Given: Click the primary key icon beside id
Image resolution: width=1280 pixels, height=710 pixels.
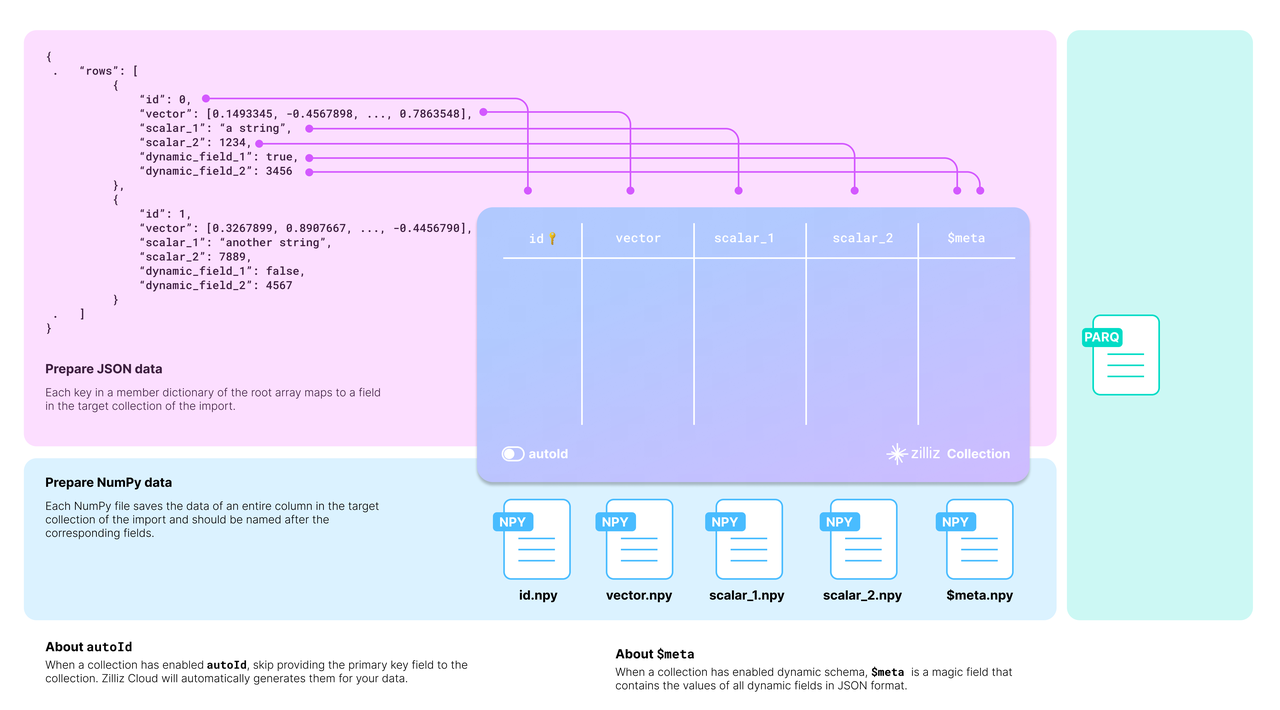Looking at the screenshot, I should coord(551,238).
